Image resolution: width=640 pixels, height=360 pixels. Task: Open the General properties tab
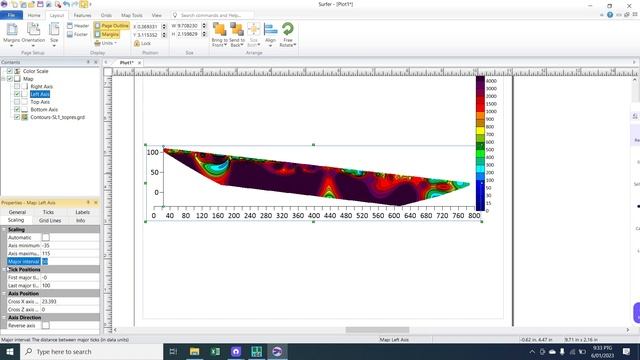tap(17, 212)
